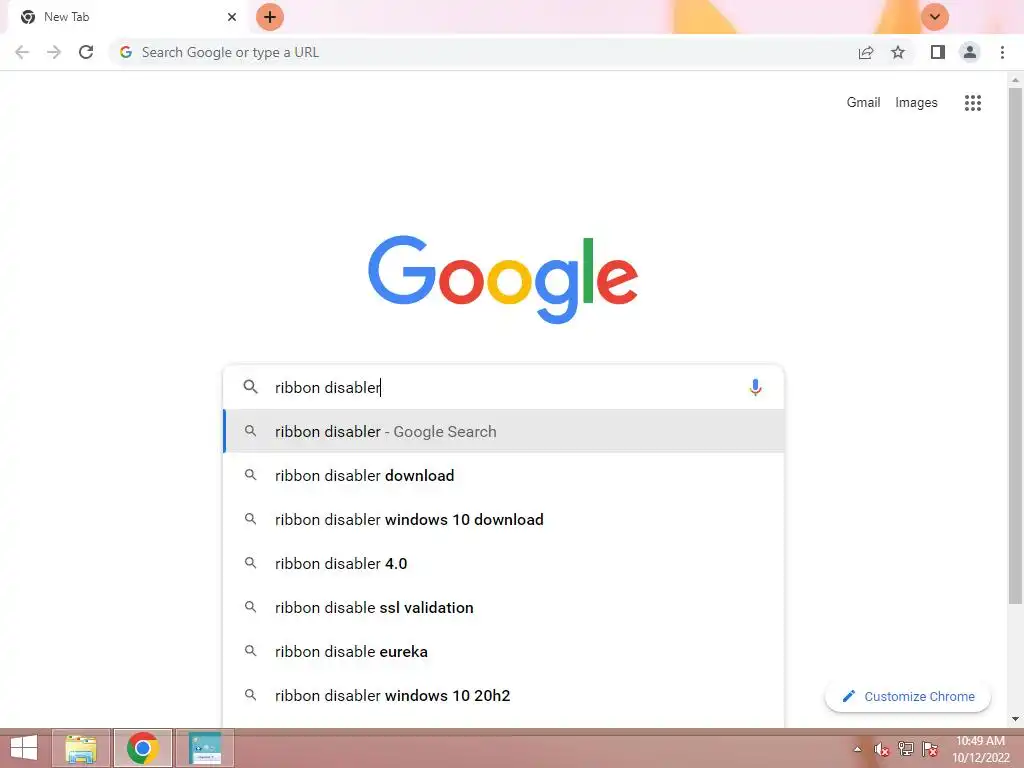Image resolution: width=1024 pixels, height=768 pixels.
Task: Open Gmail link
Action: point(863,103)
